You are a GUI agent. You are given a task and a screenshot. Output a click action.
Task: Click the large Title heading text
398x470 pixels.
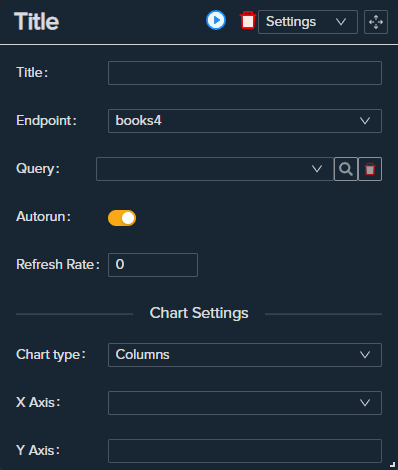tap(37, 22)
